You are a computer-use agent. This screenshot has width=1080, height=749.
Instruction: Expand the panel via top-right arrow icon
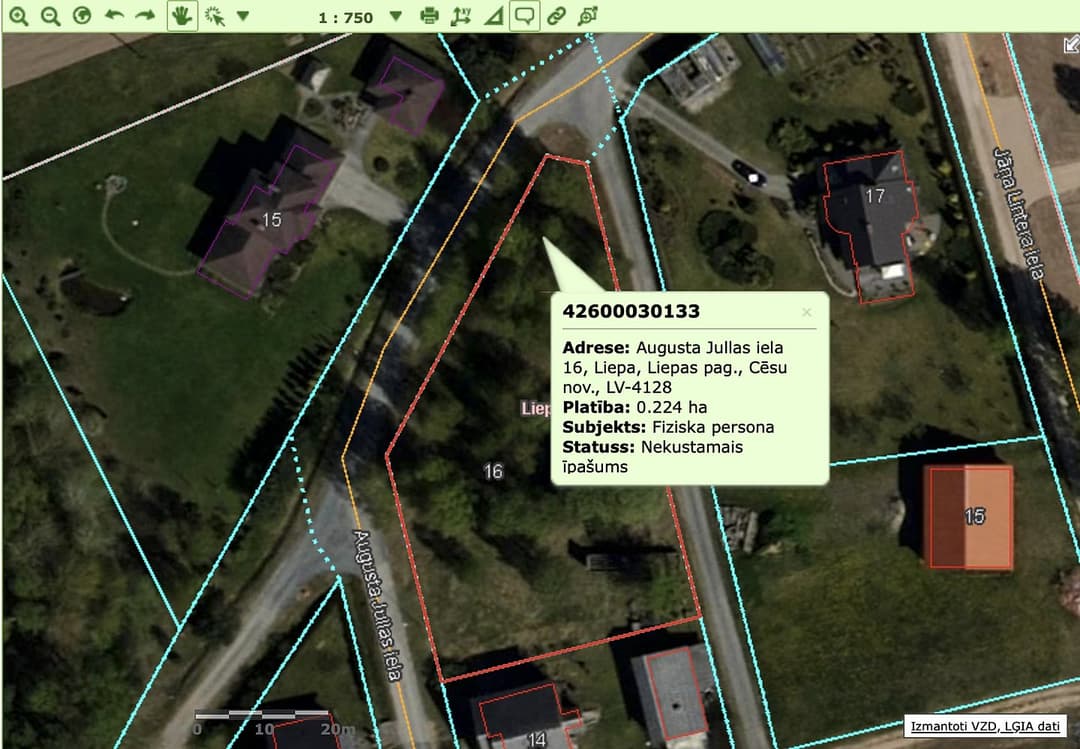(x=1071, y=45)
